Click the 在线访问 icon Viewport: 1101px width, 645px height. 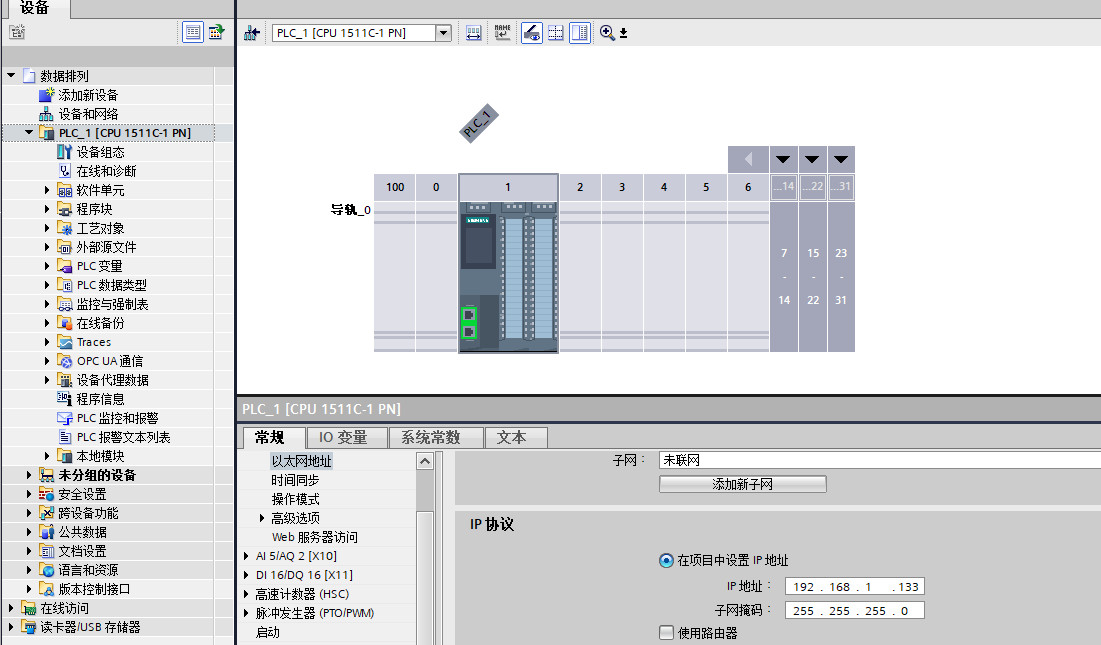coord(28,608)
